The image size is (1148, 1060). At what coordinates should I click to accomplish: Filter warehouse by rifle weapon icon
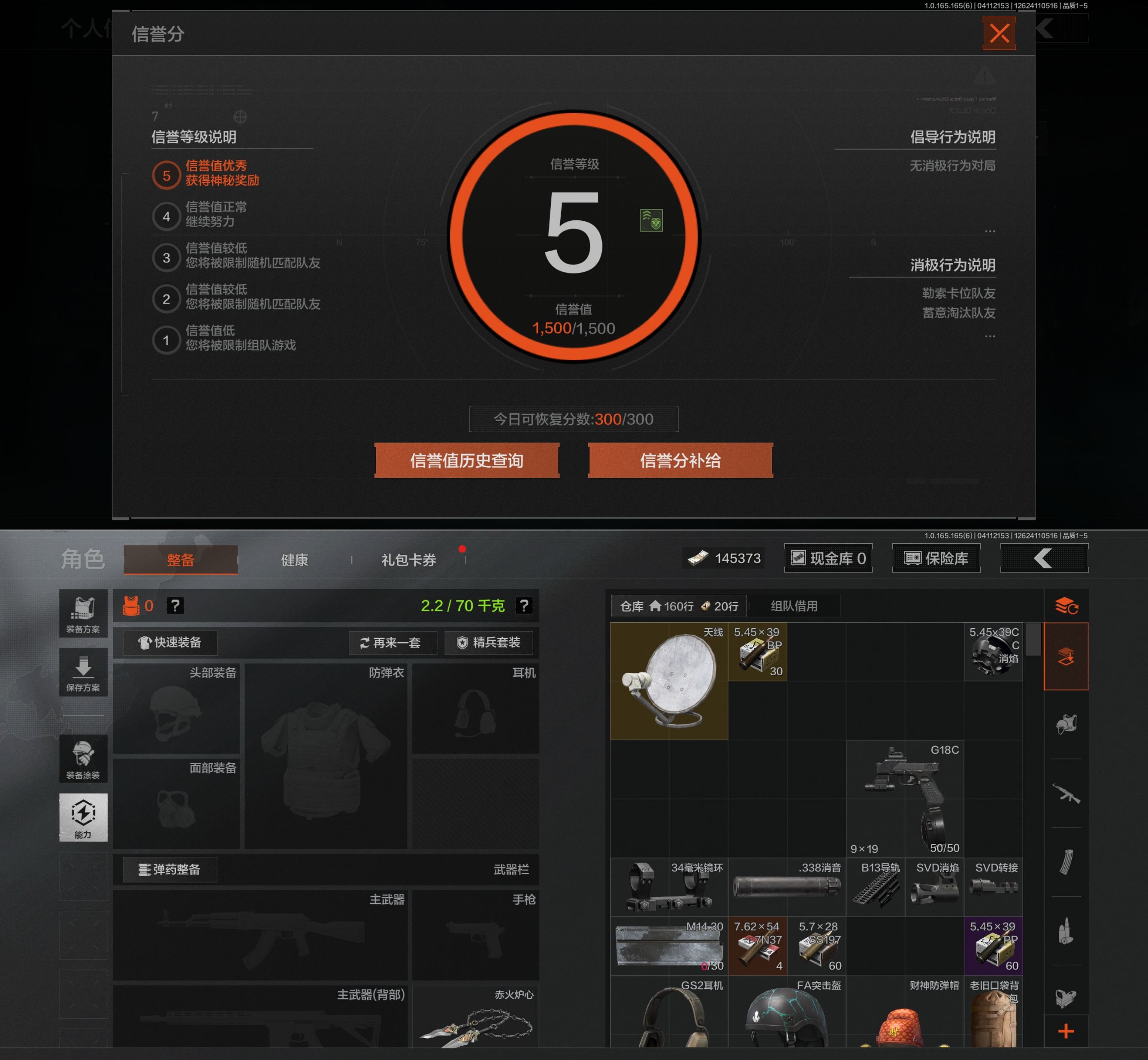coord(1066,794)
